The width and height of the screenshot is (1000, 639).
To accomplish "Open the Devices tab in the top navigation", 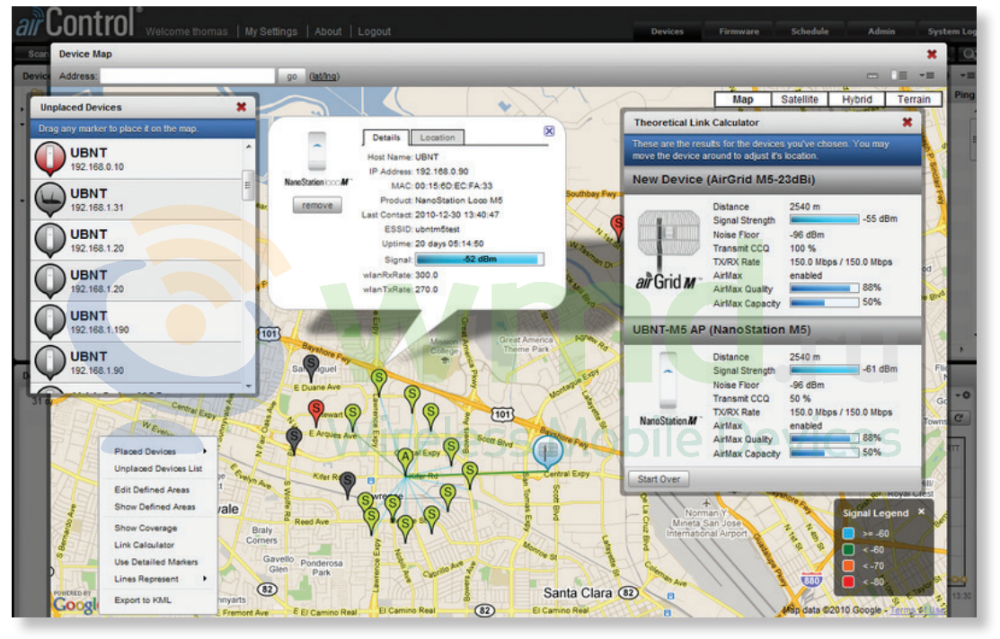I will pos(667,31).
